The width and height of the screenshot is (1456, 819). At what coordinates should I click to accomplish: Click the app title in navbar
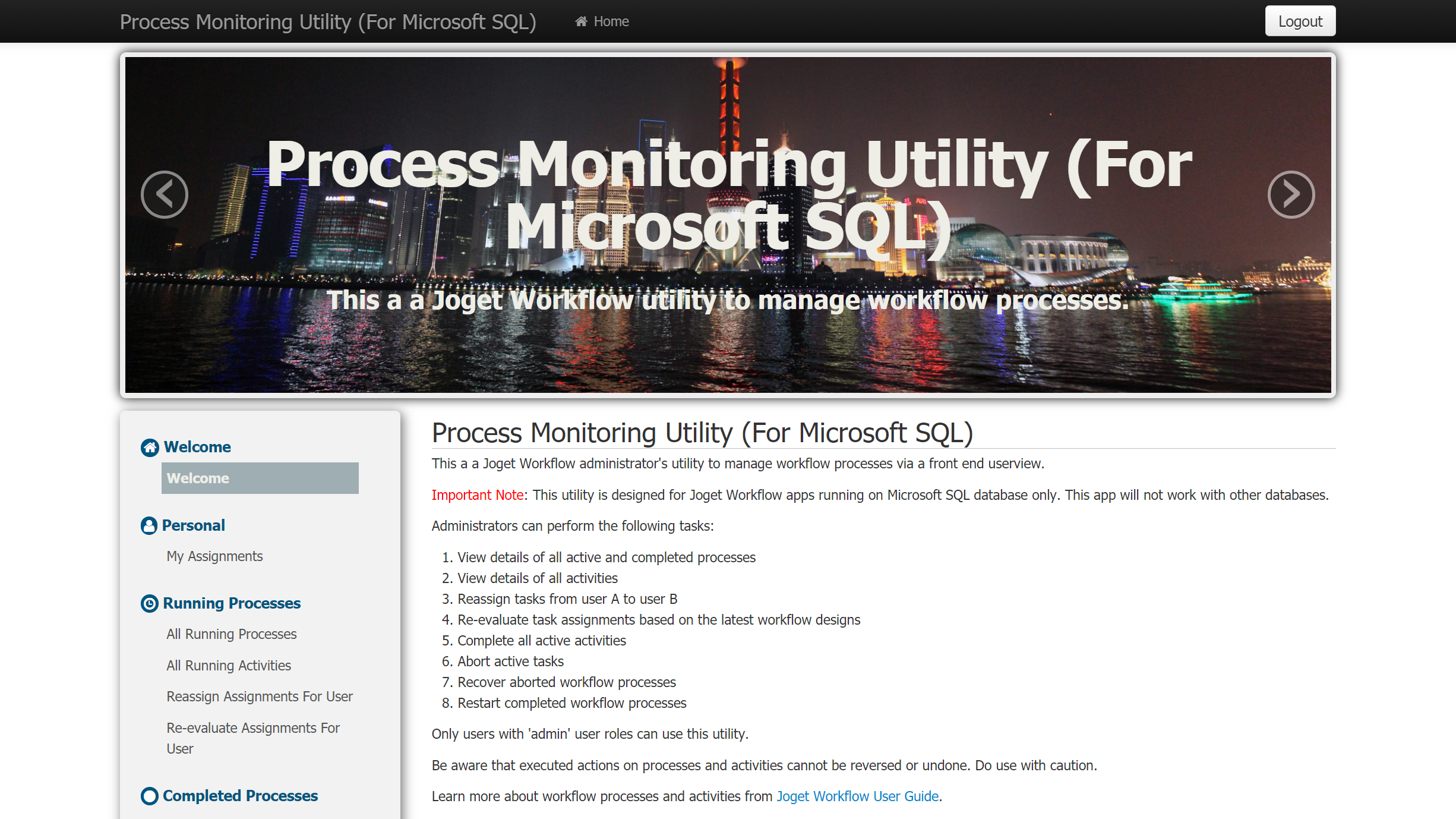pos(328,22)
